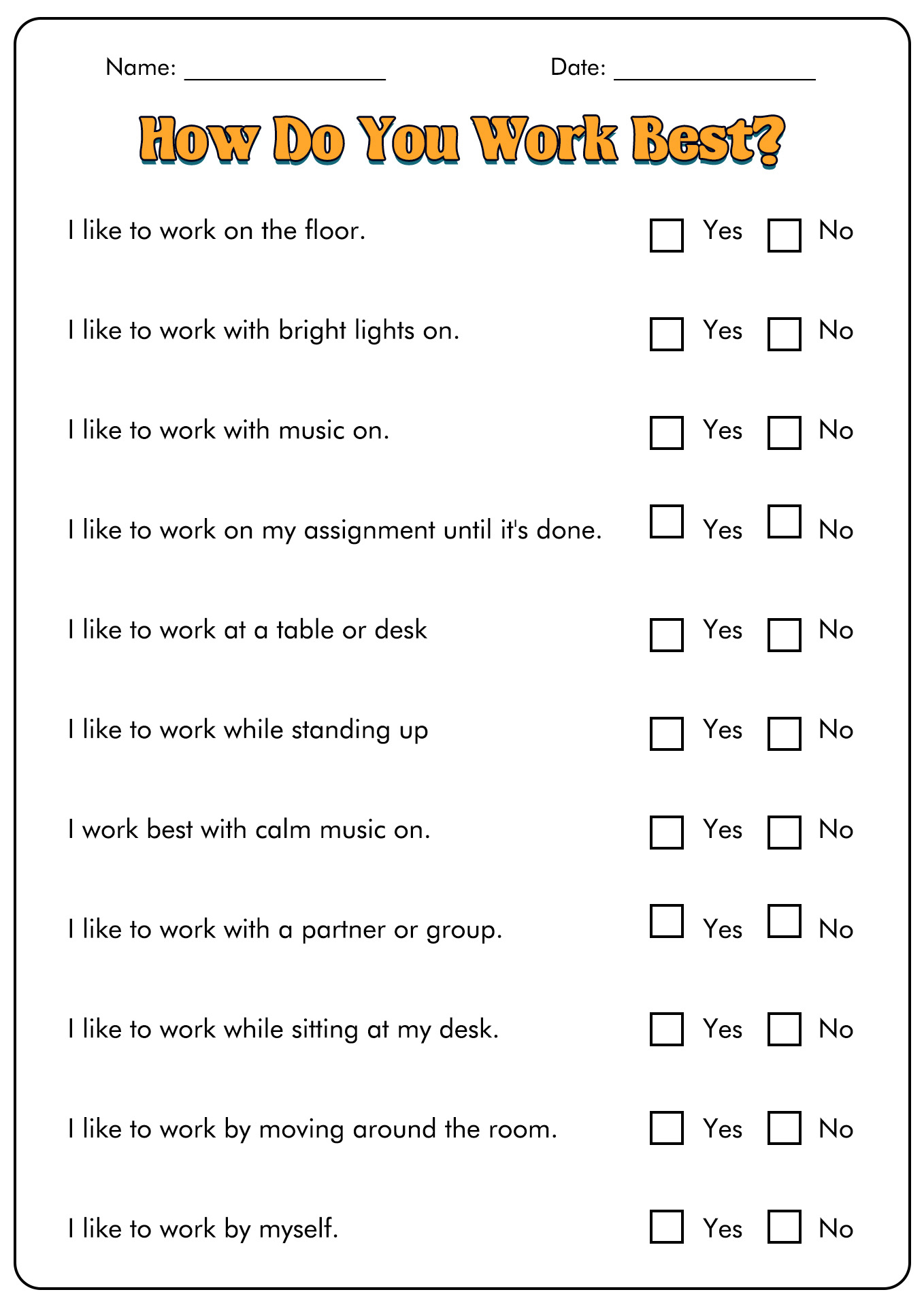Tick Yes for bright lights on

click(666, 334)
